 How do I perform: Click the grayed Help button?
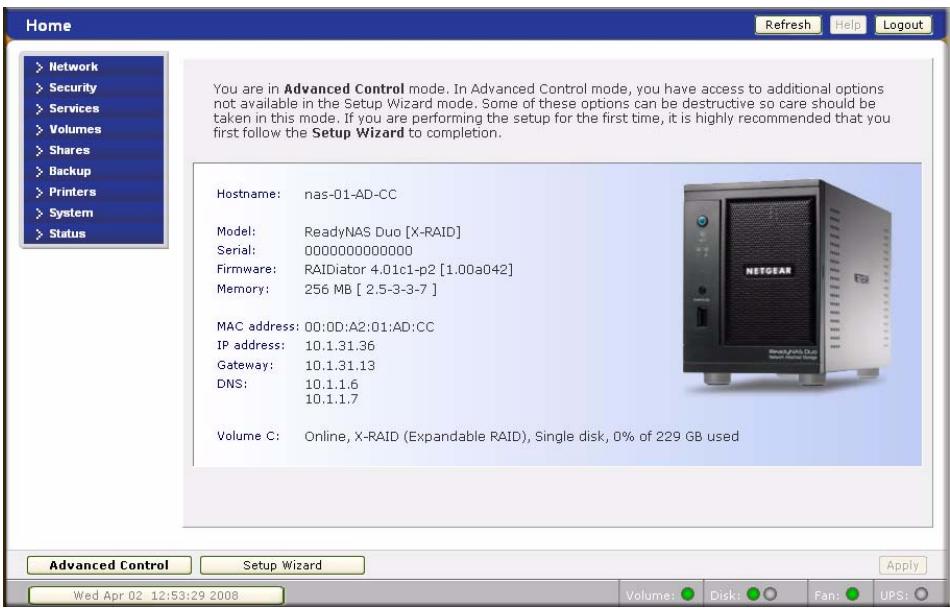coord(848,25)
